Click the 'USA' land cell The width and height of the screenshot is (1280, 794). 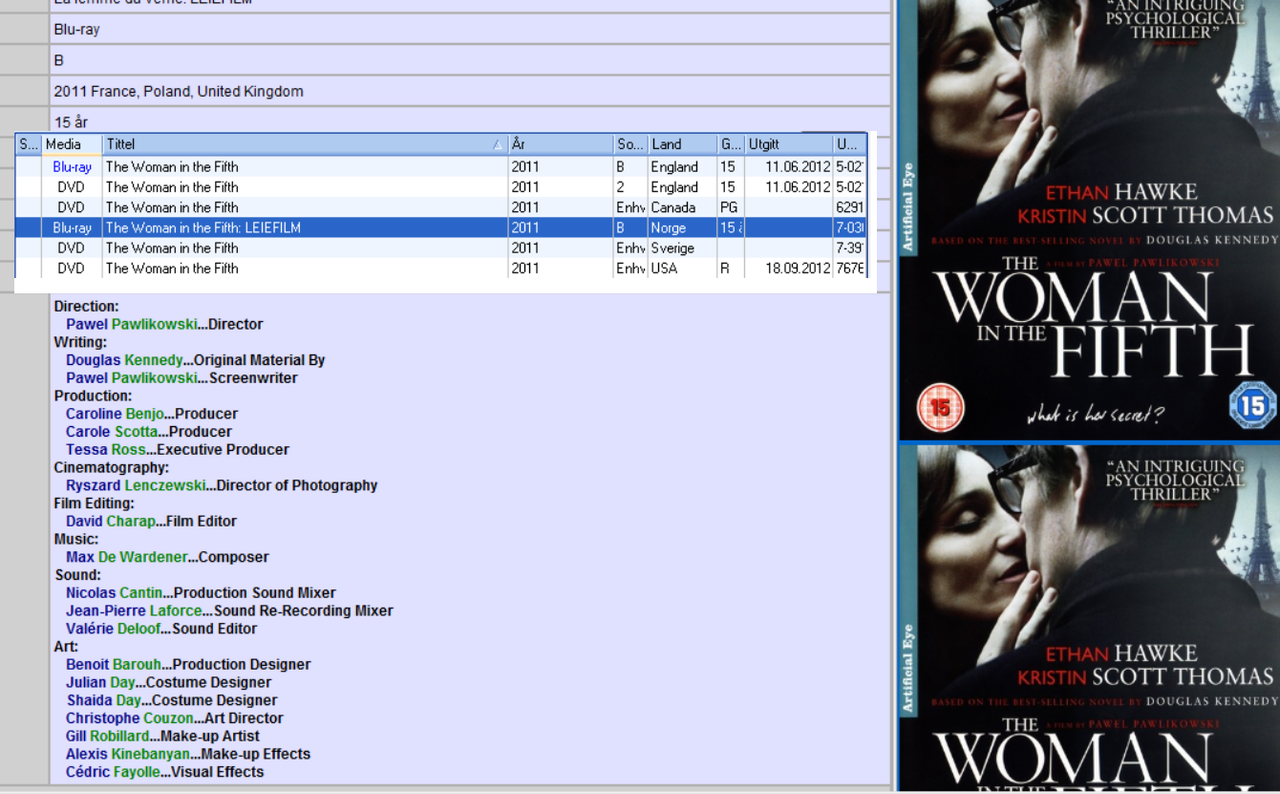coord(683,268)
